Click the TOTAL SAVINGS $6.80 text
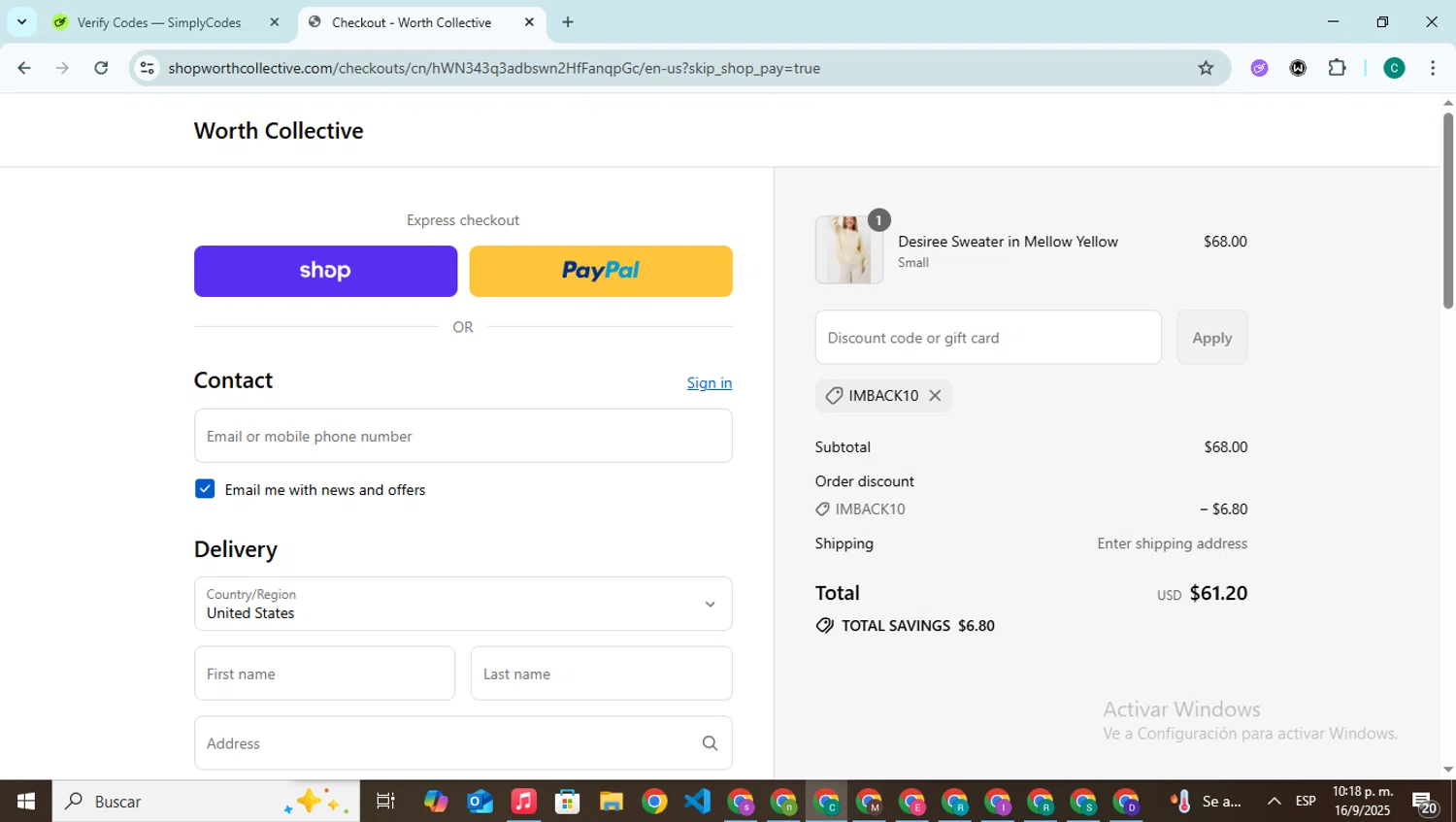1456x822 pixels. 917,626
